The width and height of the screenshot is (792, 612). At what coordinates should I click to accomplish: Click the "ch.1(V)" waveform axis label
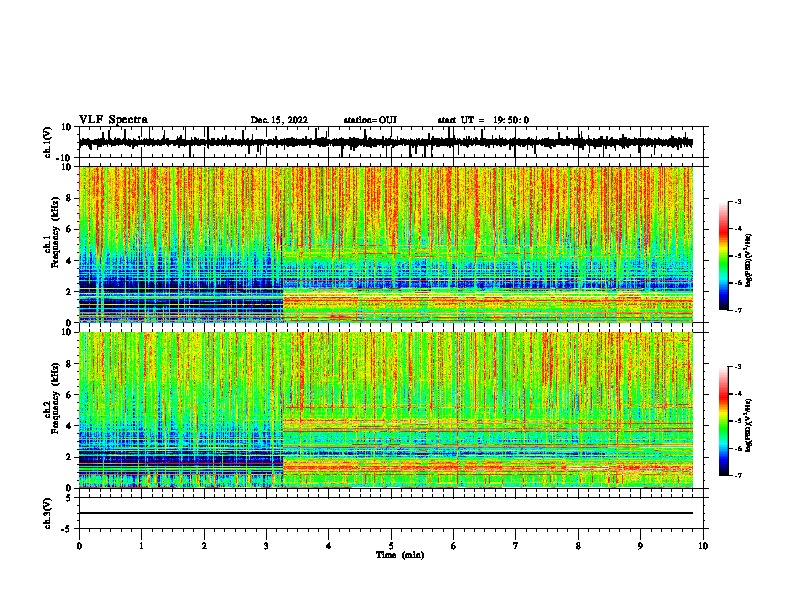(x=48, y=142)
